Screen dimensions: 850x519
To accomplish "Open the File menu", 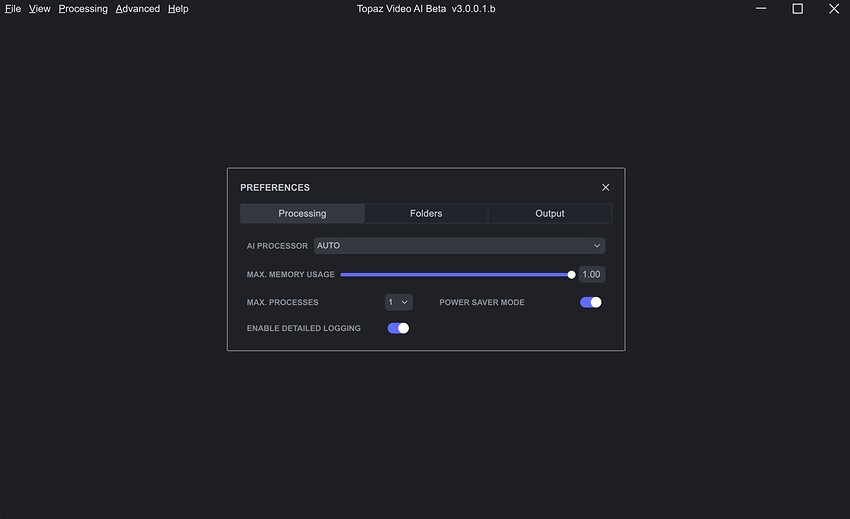I will click(x=12, y=9).
